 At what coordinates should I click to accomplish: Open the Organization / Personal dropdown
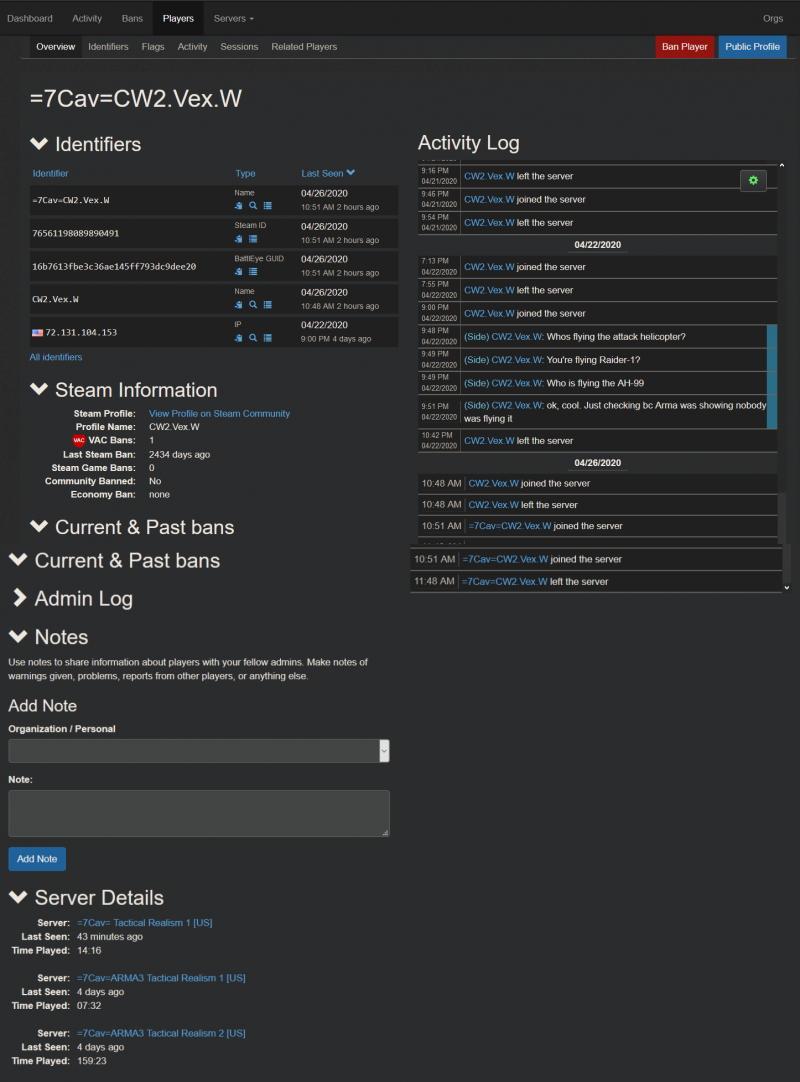coord(198,751)
